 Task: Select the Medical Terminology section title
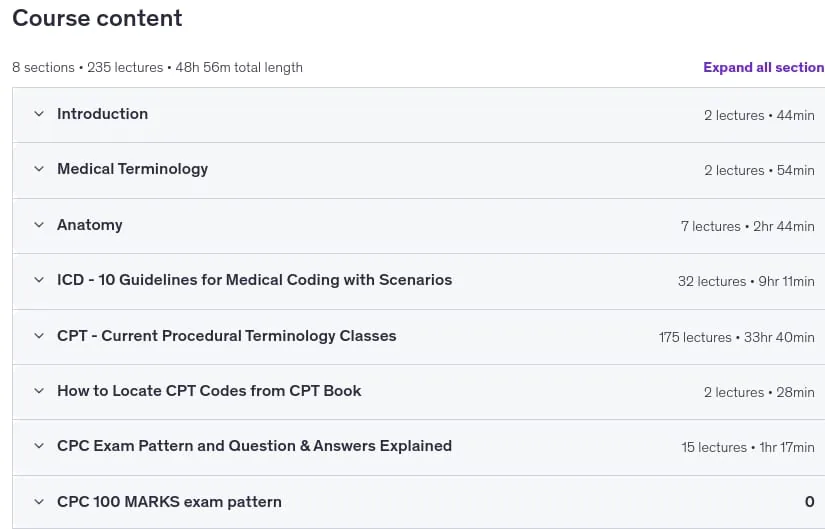coord(133,169)
